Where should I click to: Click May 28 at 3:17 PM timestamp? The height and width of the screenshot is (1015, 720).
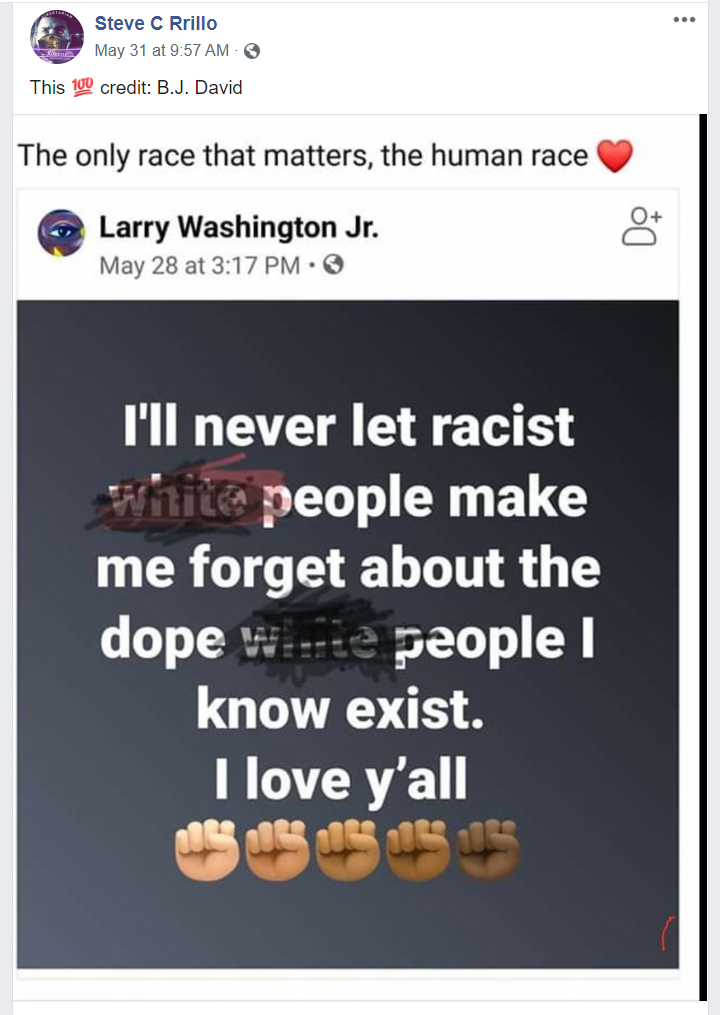tap(199, 265)
